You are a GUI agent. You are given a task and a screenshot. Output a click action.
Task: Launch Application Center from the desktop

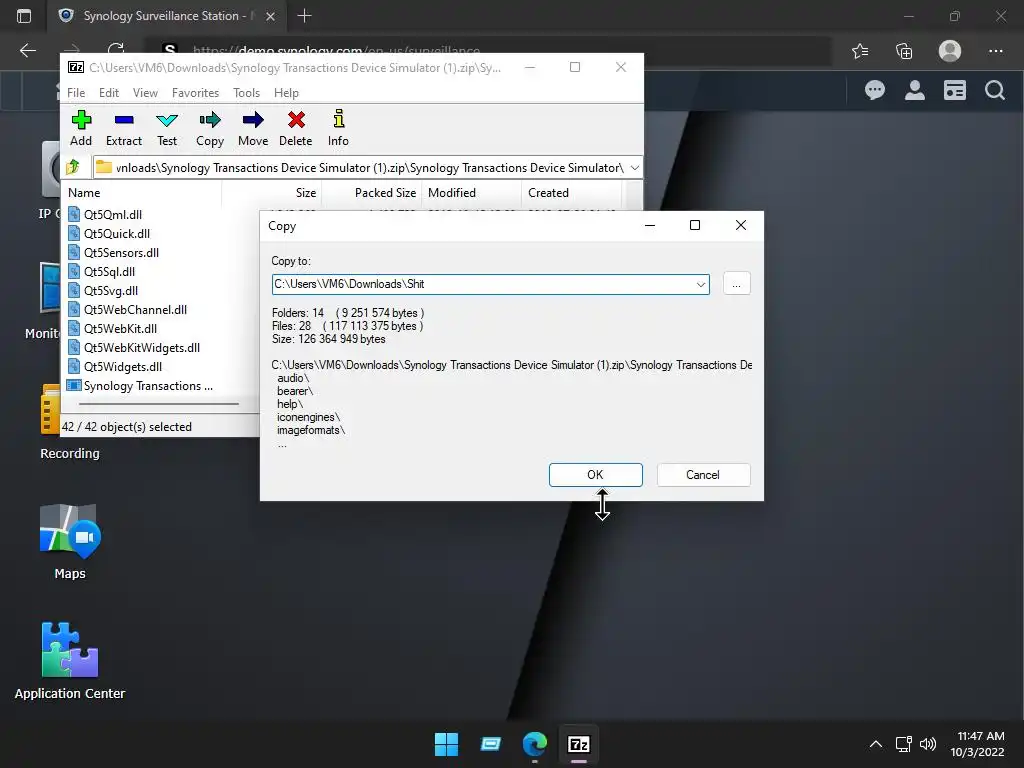pos(70,661)
